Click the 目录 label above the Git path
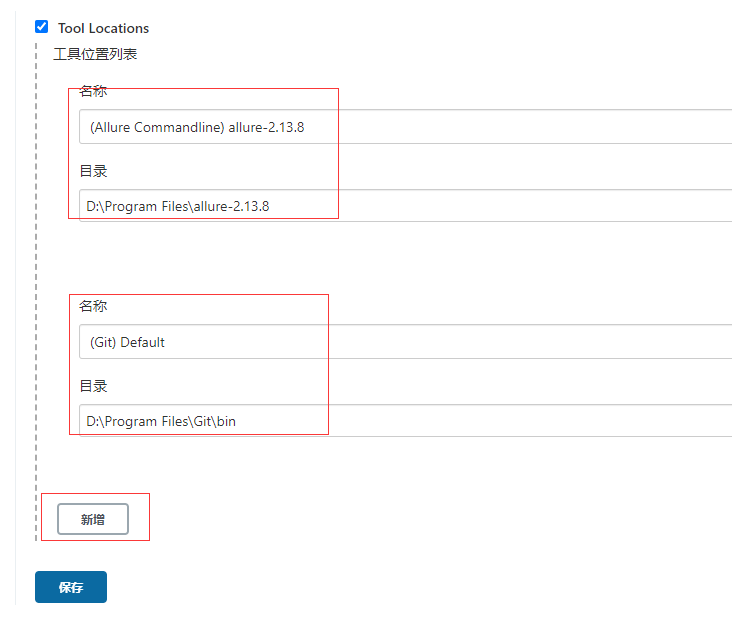 93,386
